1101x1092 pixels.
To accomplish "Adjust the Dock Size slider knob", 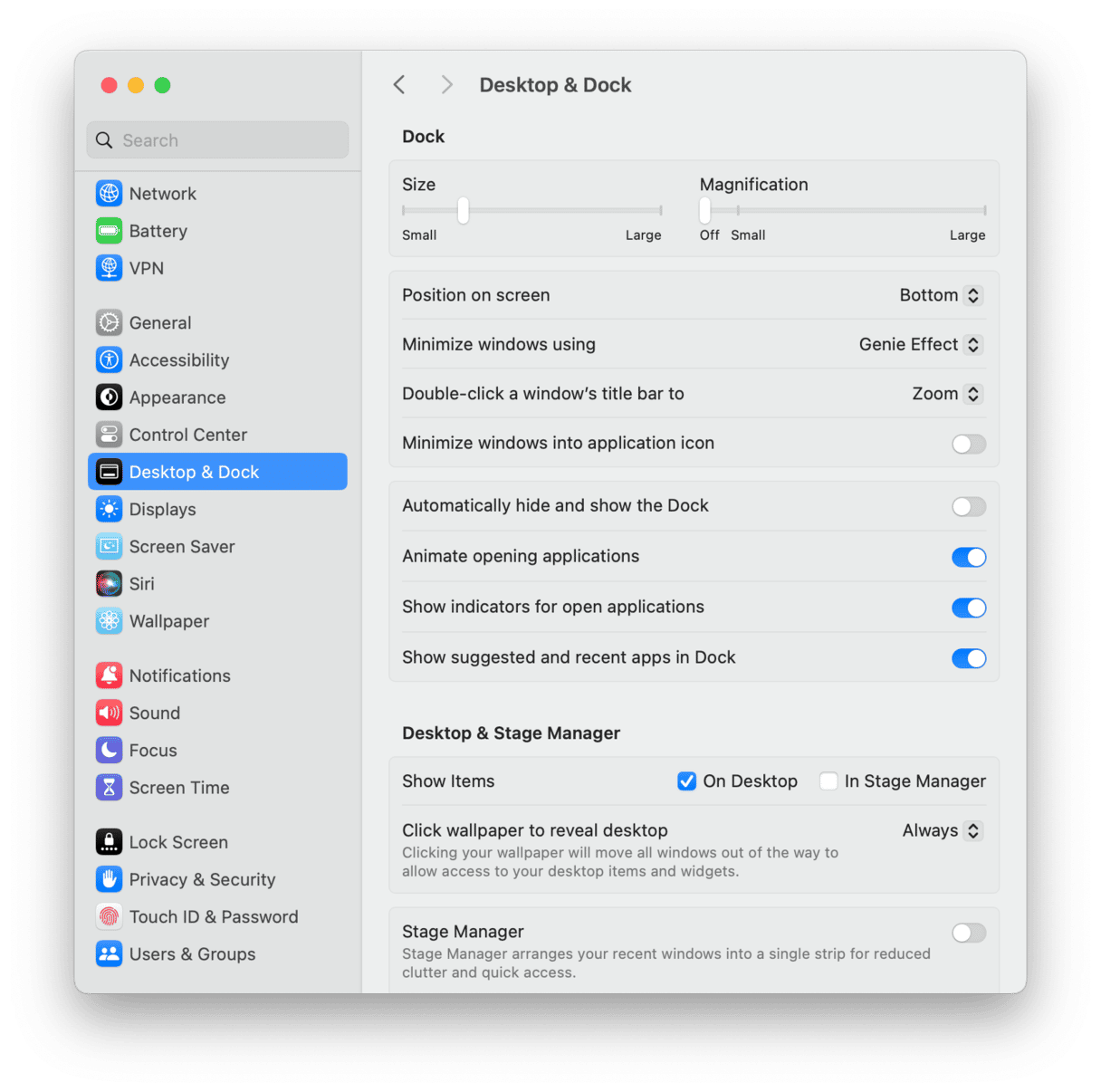I will coord(463,210).
